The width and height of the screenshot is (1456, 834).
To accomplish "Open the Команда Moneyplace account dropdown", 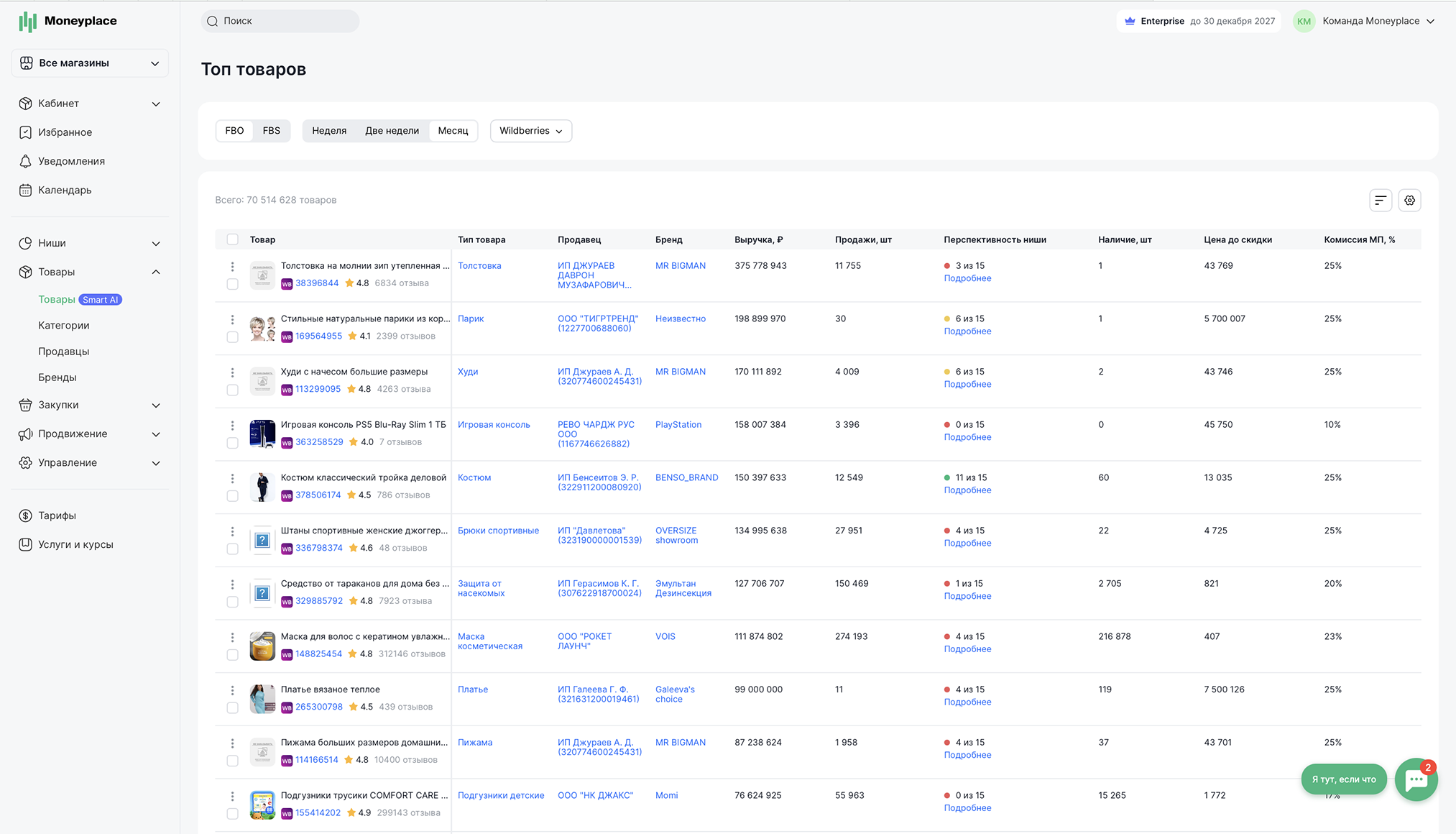I will [1378, 21].
